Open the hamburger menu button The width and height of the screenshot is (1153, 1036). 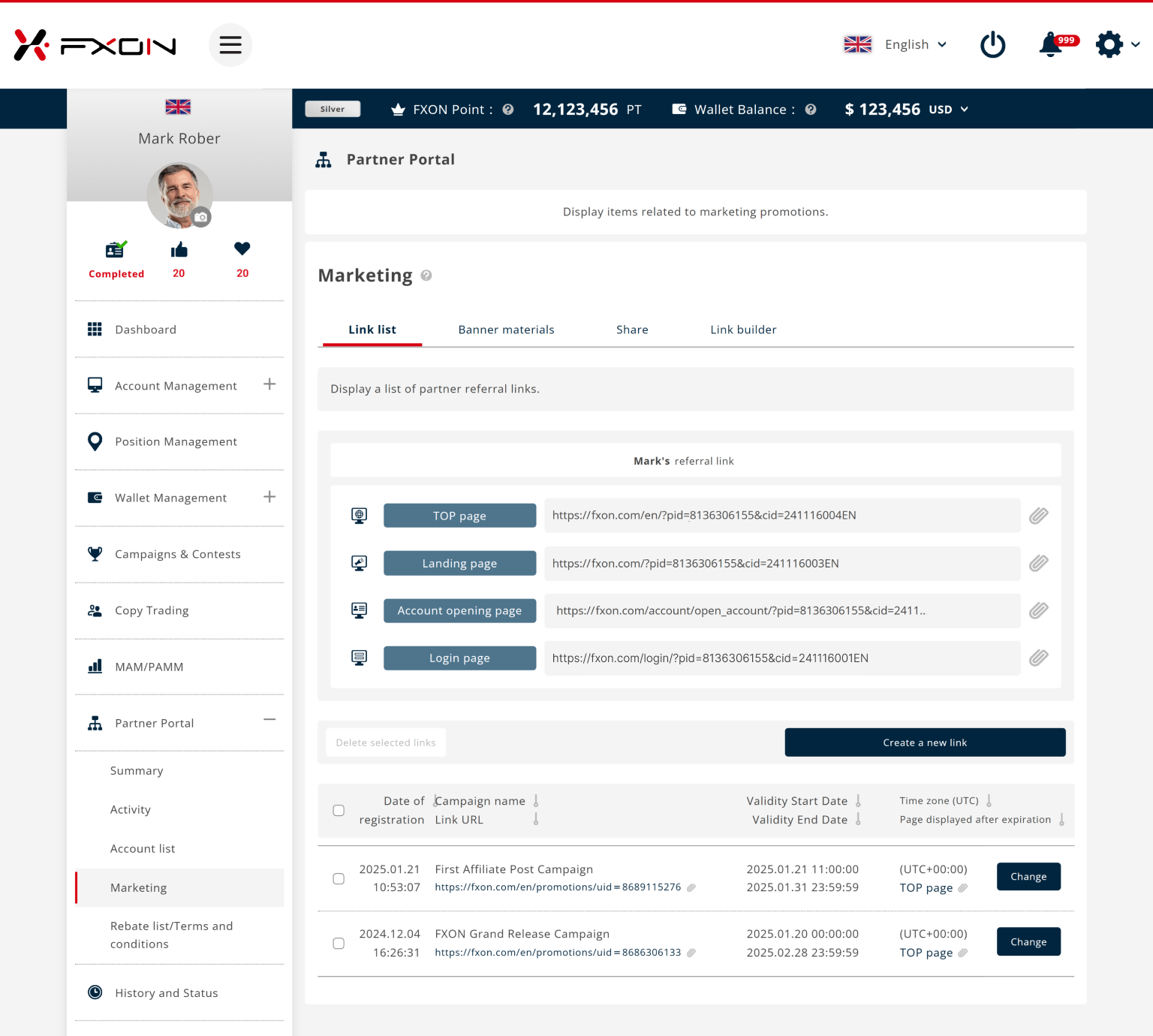coord(230,45)
